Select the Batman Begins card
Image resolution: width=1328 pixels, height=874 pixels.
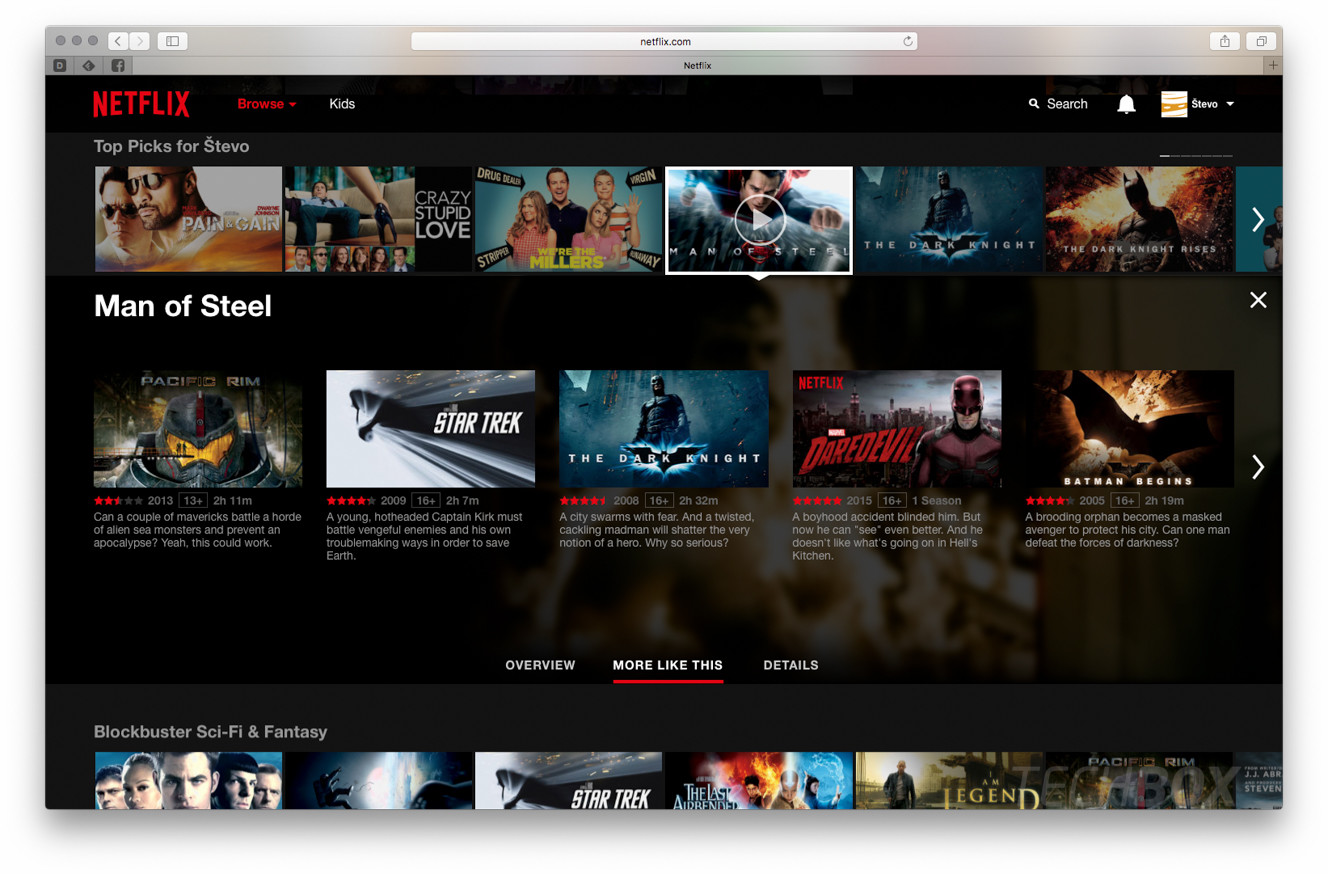click(x=1130, y=429)
